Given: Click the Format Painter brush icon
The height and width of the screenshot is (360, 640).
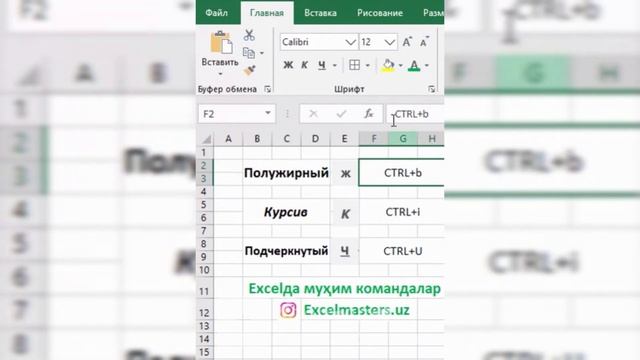Looking at the screenshot, I should tap(249, 71).
